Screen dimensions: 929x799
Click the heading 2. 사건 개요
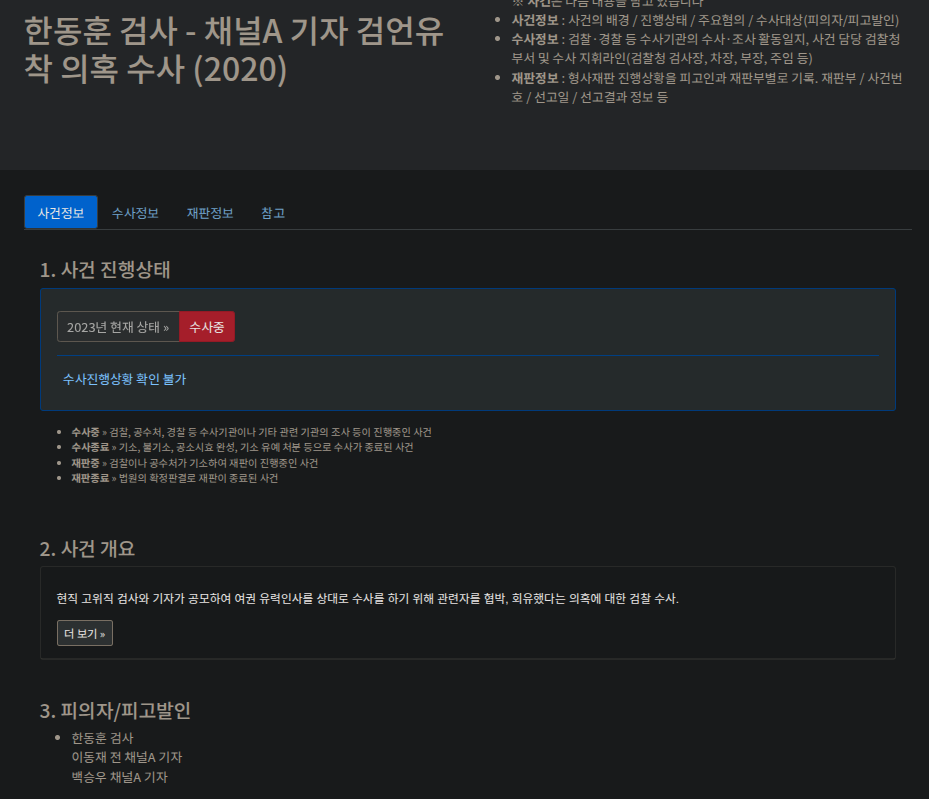tap(87, 549)
